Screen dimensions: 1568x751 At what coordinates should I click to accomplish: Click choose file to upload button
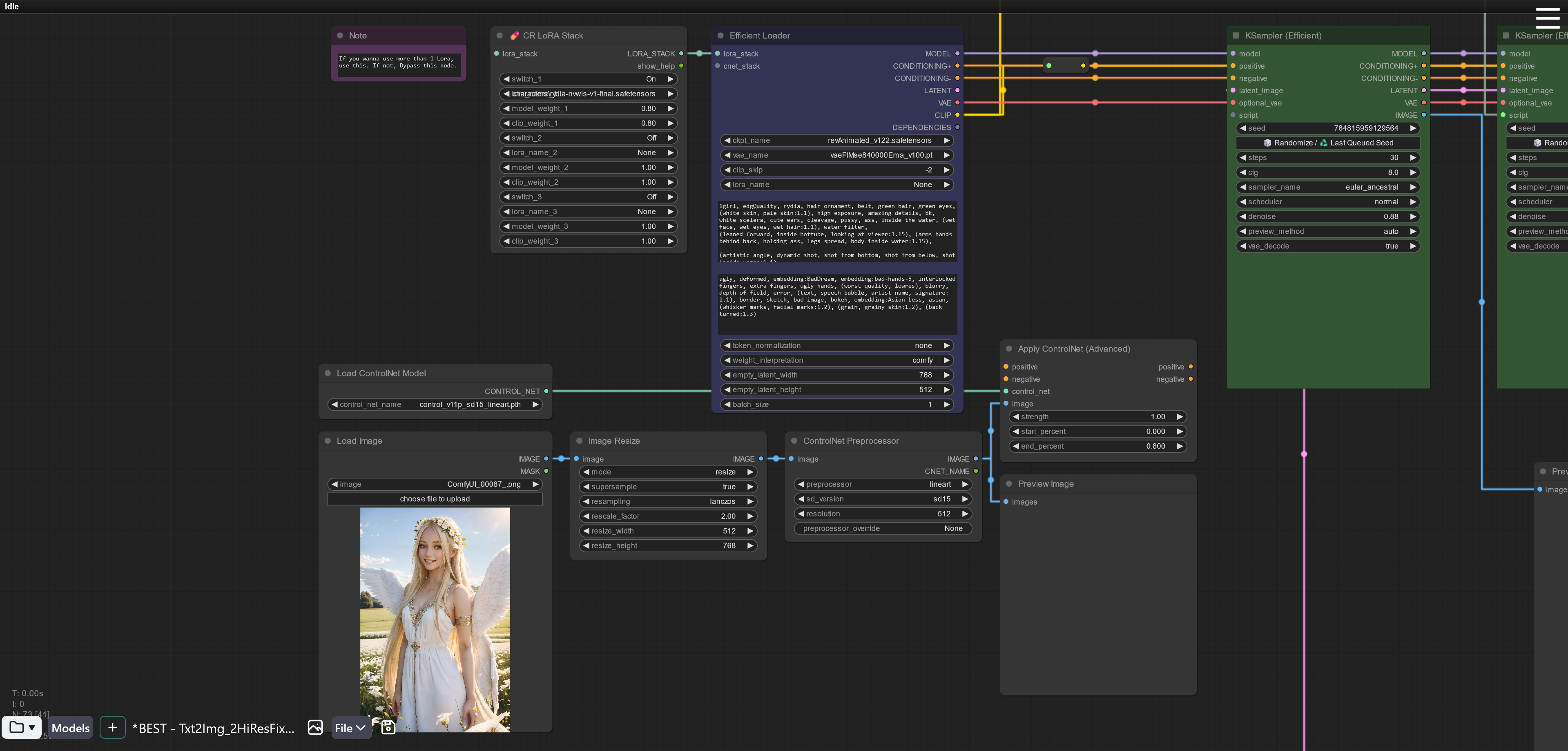point(435,499)
